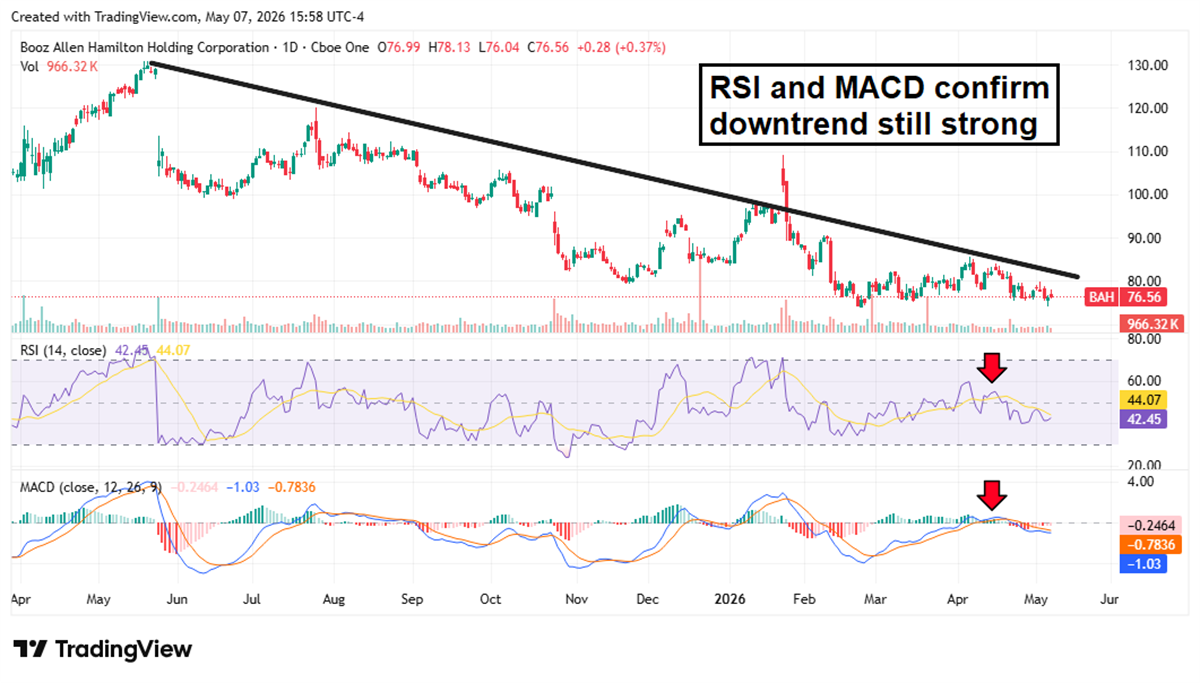Screen dimensions: 1200x683
Task: Click the blue MACD legend value −1.03
Action: tap(243, 487)
